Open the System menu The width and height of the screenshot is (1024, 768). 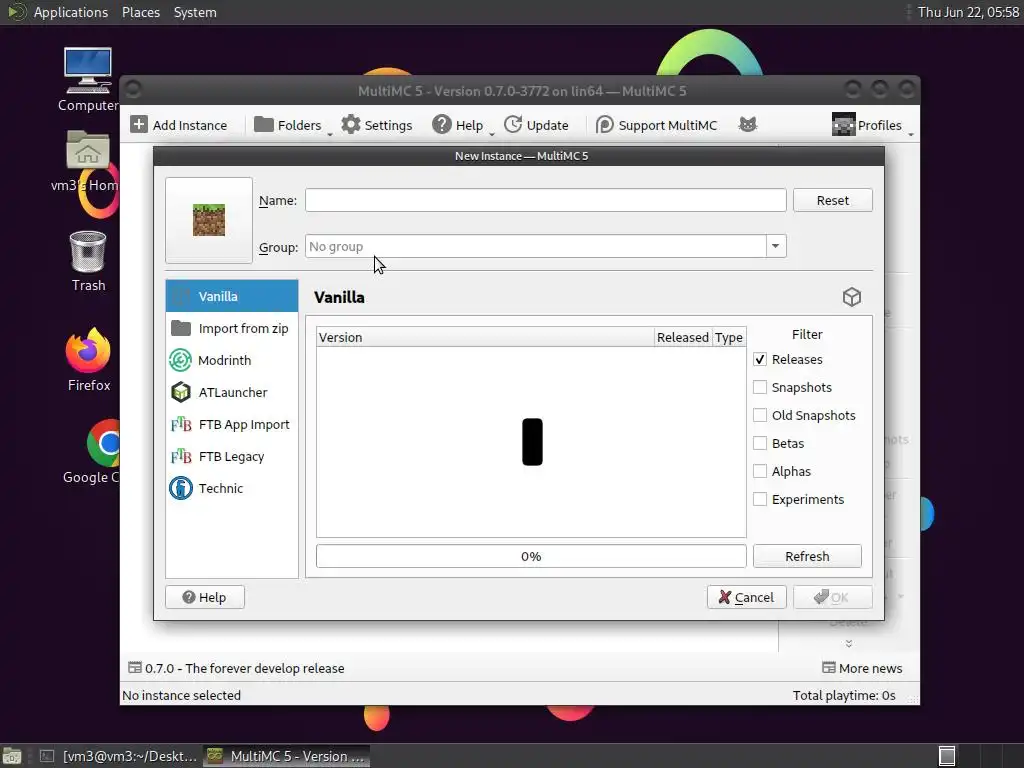[x=195, y=12]
